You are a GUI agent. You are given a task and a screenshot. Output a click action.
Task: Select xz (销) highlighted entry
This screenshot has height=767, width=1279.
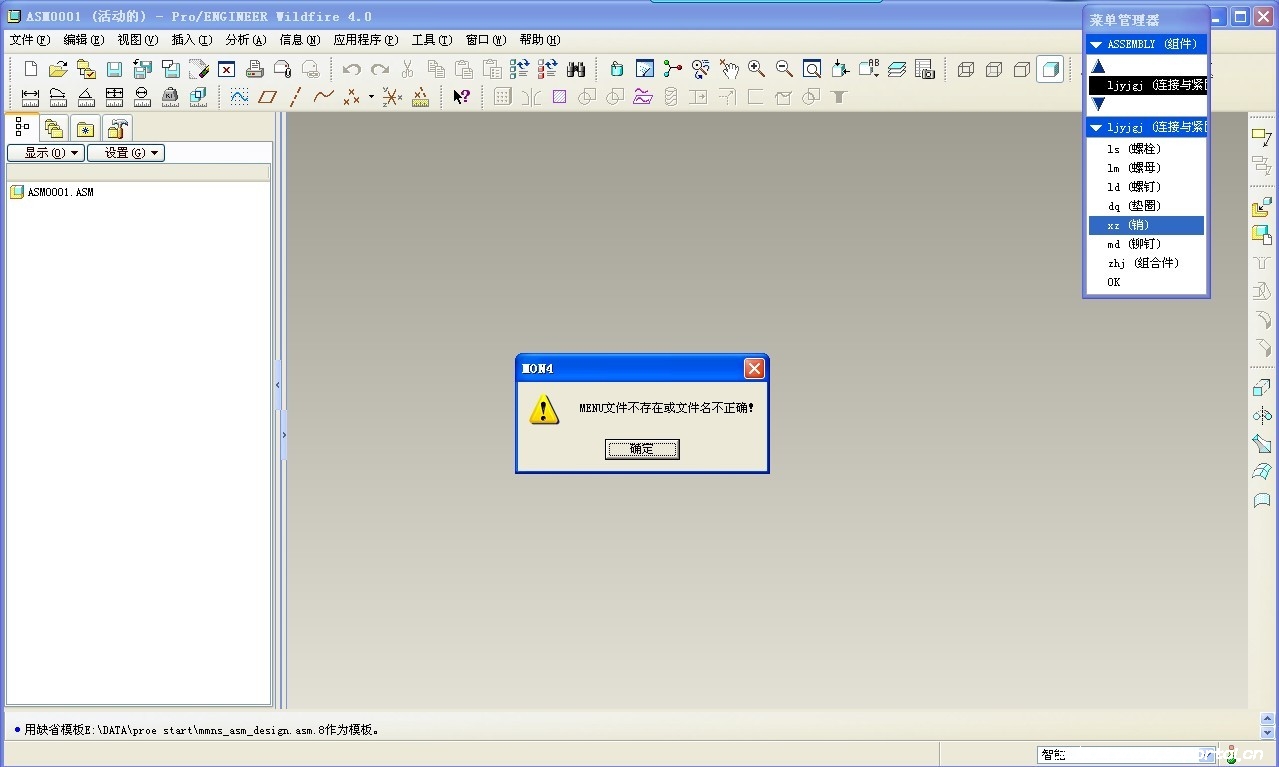(1146, 225)
